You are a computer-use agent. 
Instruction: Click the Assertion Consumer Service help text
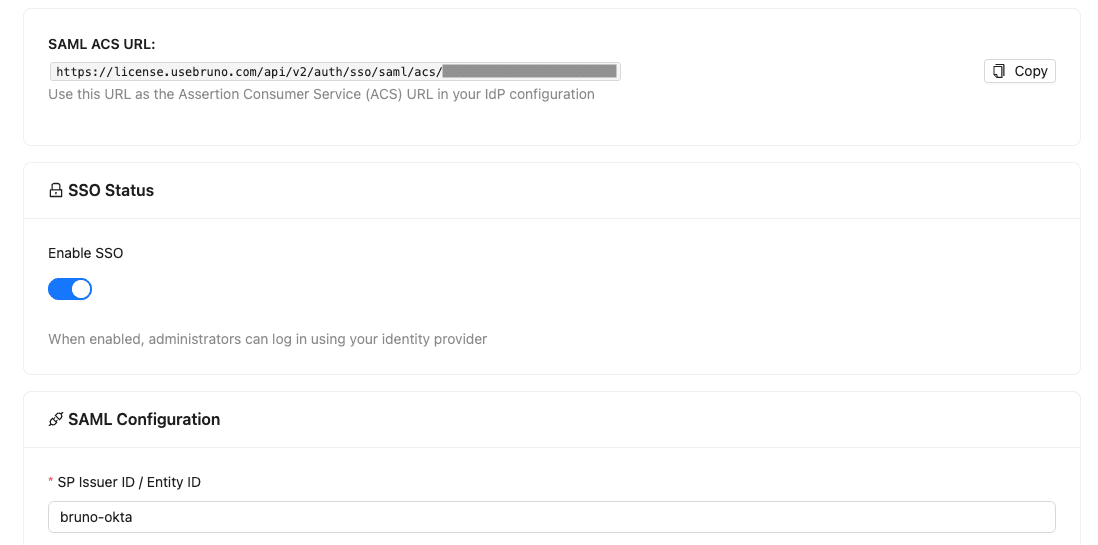(321, 94)
